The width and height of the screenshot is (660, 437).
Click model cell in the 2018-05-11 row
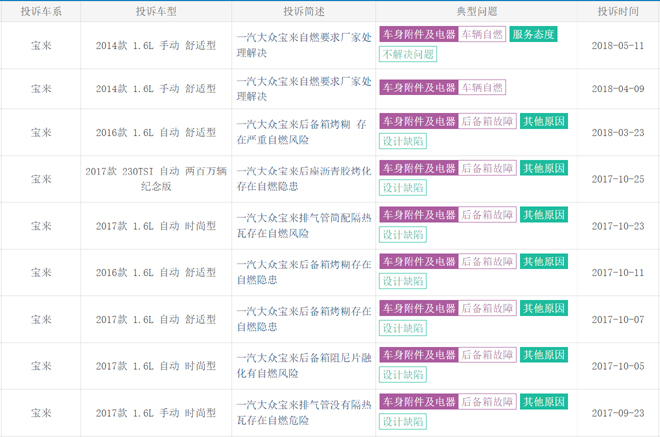pos(156,45)
